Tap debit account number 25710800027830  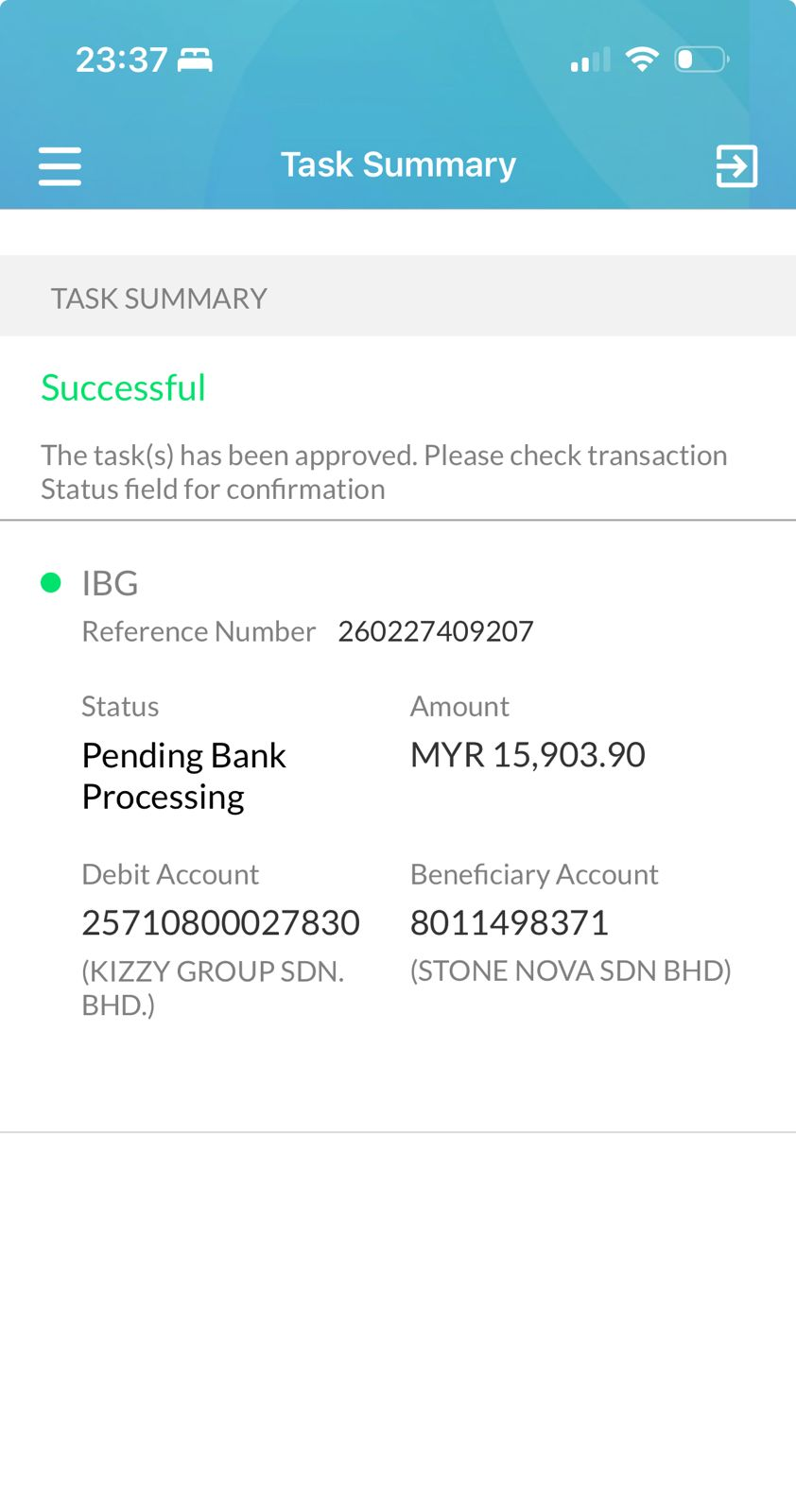(x=220, y=922)
